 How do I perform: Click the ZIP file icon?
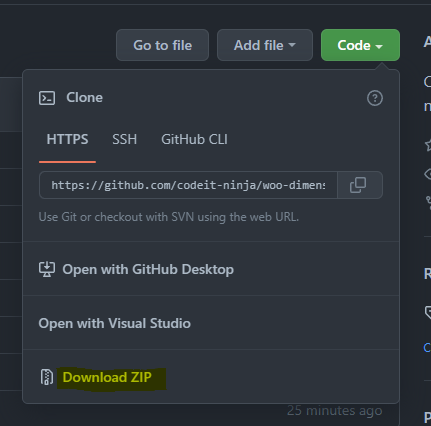47,377
